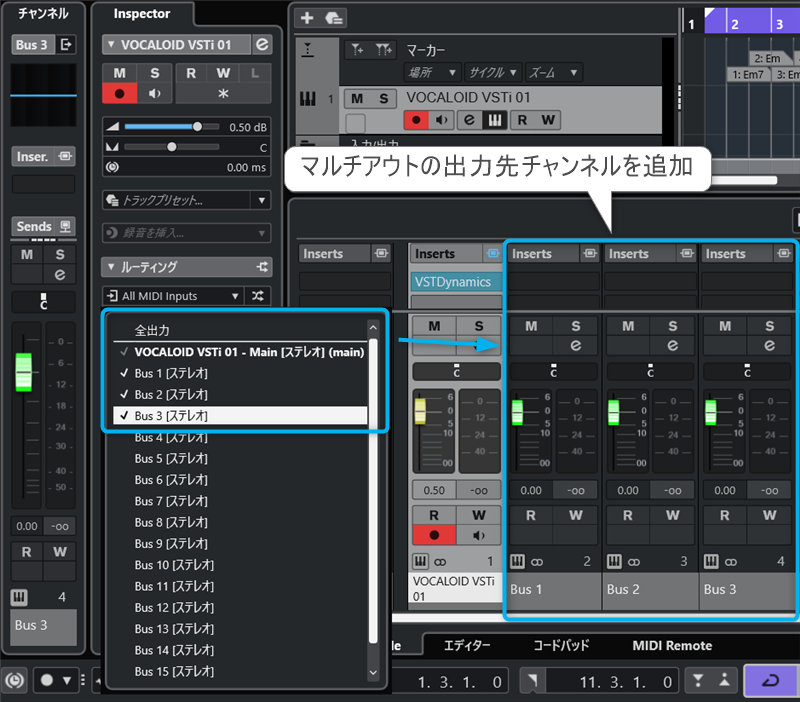Viewport: 800px width, 702px height.
Task: Mute the Bus 3 mixer channel
Action: coord(725,326)
